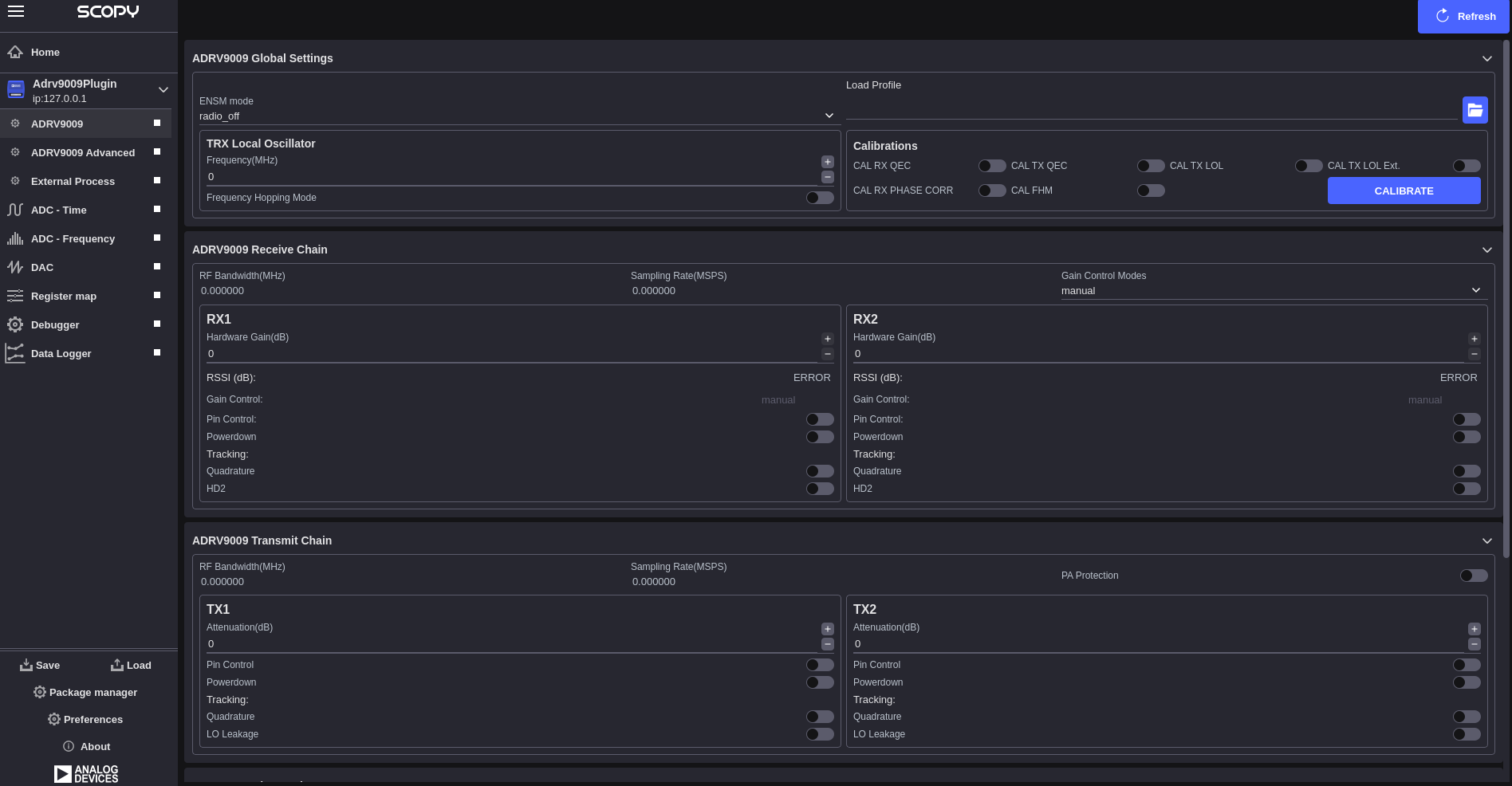
Task: Click the TX2 Attenuation value field
Action: (x=1159, y=644)
